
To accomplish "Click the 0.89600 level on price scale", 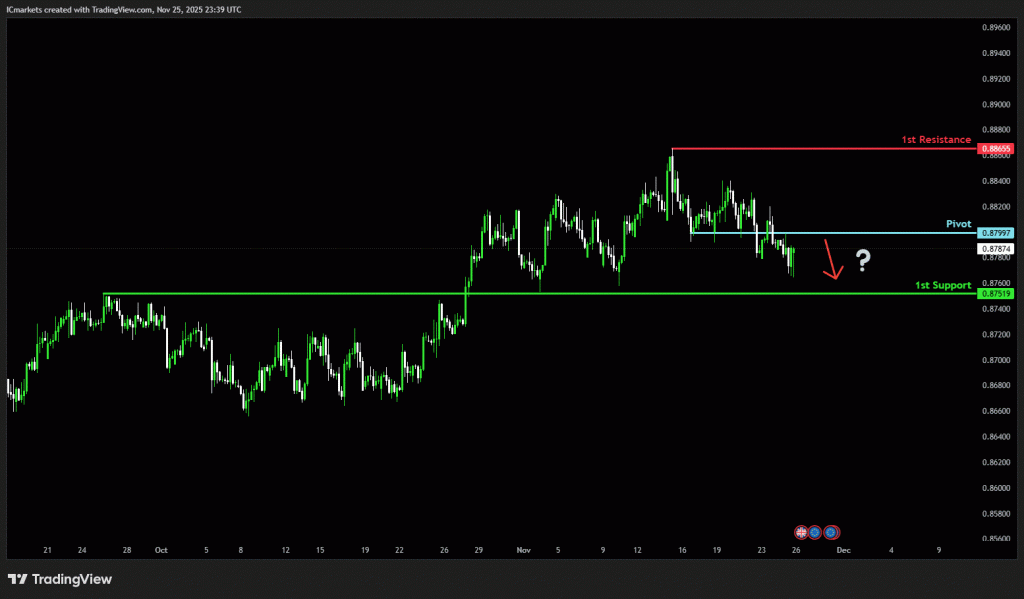I will [996, 28].
